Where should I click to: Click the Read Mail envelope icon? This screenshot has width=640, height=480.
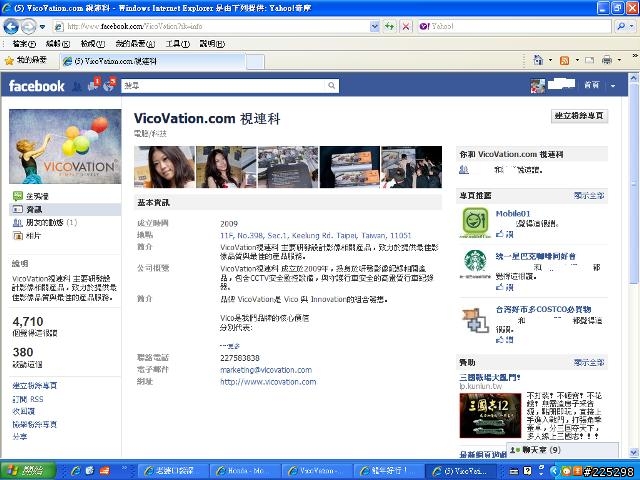(589, 60)
